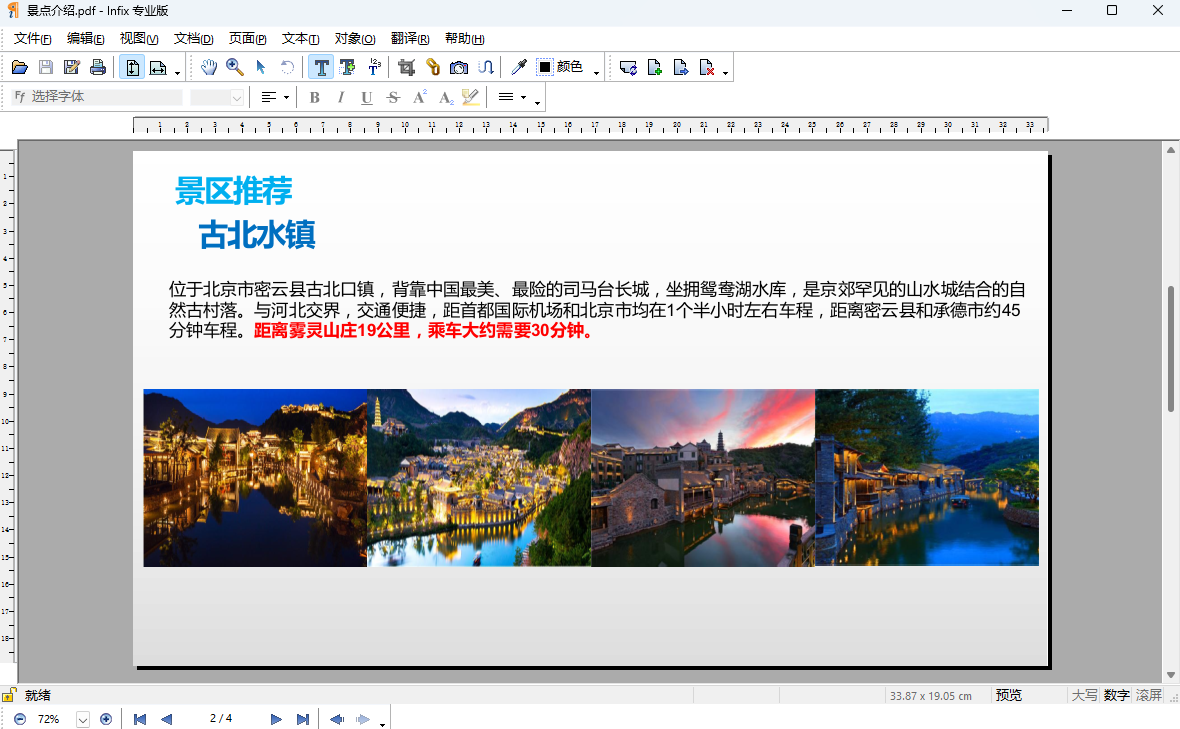Go to next page arrow

click(x=276, y=719)
